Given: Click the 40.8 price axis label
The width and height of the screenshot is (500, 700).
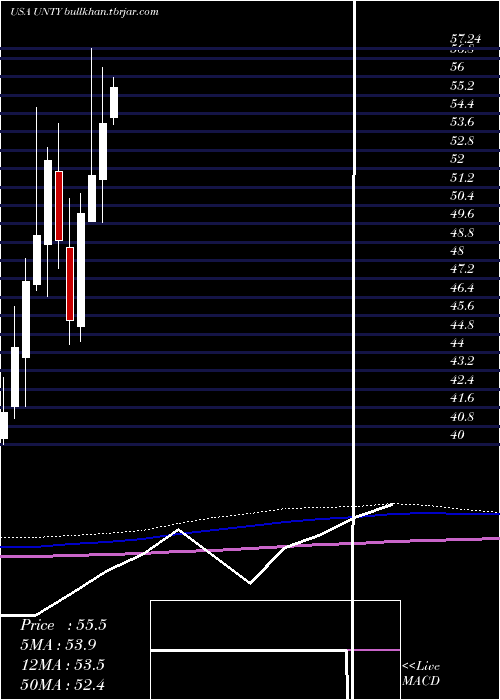Looking at the screenshot, I should point(462,417).
